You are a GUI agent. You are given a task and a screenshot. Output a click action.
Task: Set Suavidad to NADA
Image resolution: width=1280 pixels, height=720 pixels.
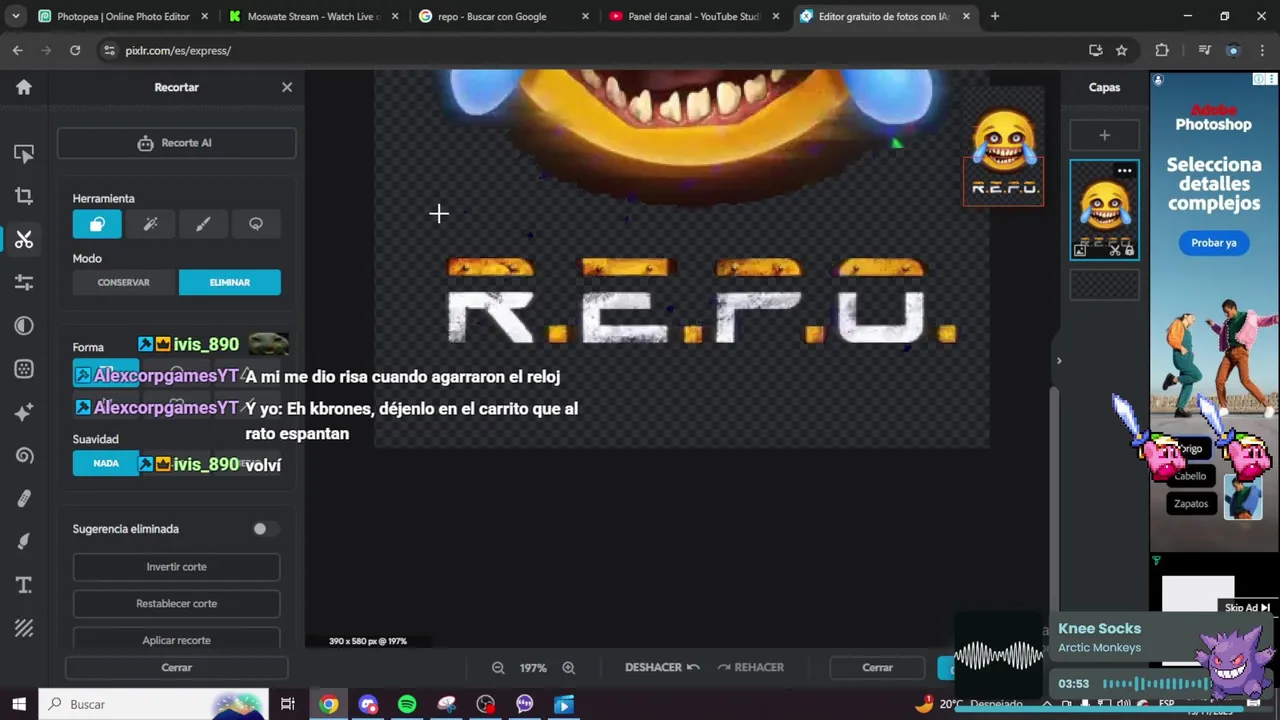(x=106, y=463)
